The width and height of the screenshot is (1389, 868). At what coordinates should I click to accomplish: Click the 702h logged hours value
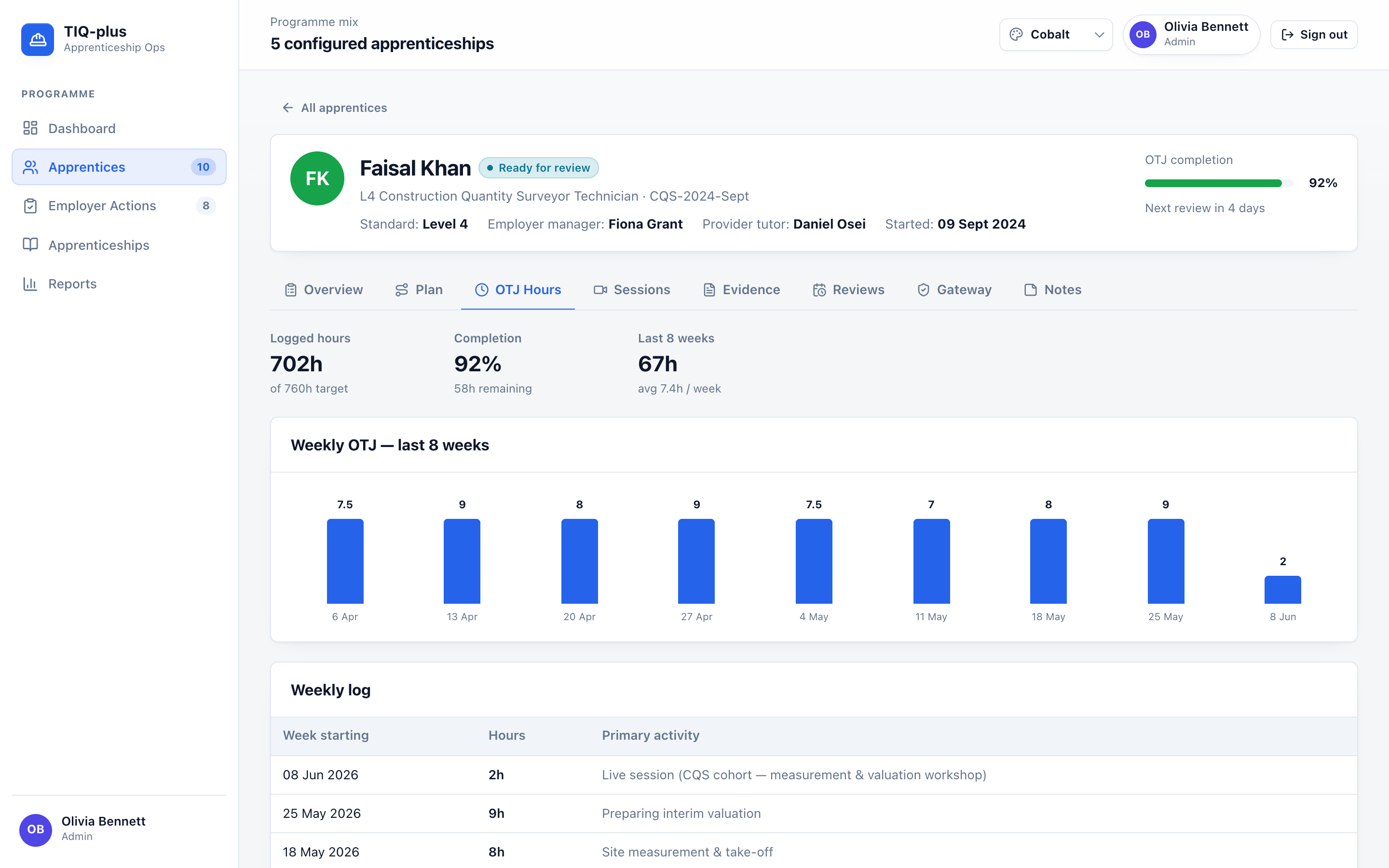point(296,364)
